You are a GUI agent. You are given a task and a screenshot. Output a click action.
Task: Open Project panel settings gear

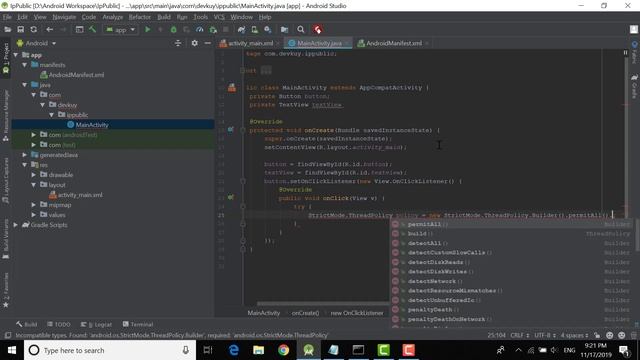(x=195, y=43)
